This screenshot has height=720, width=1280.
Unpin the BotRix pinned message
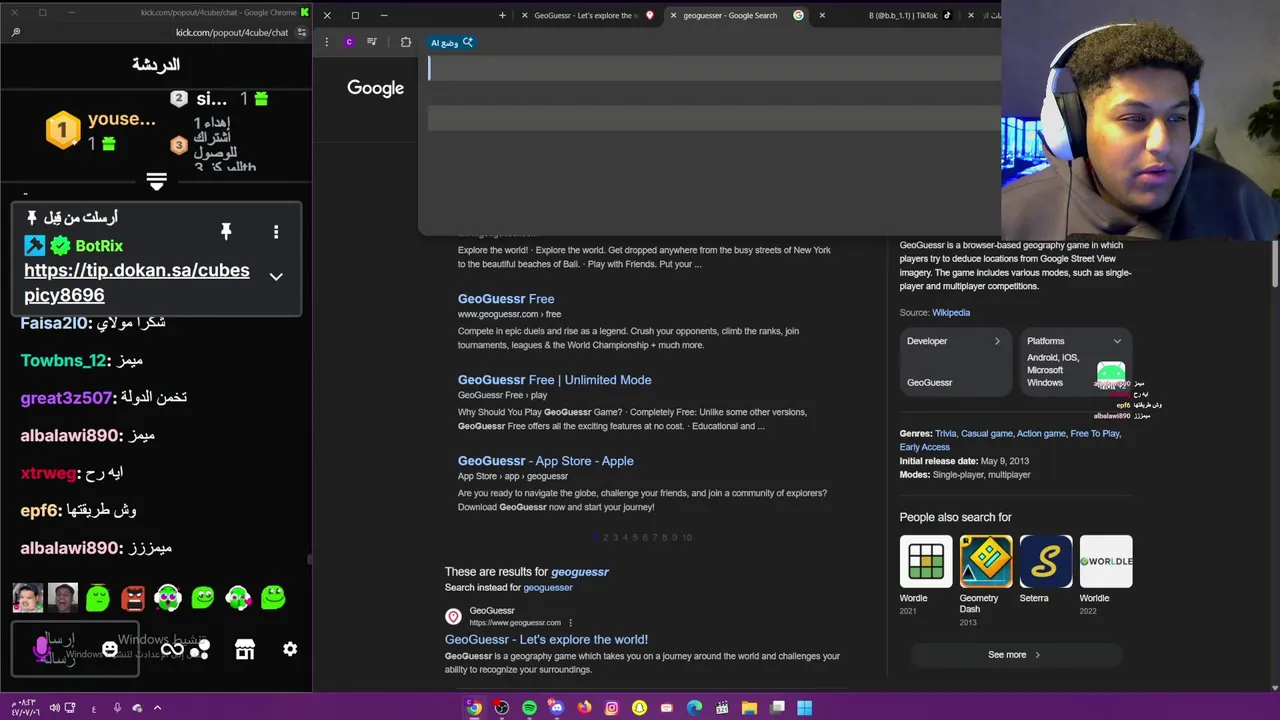click(x=226, y=232)
